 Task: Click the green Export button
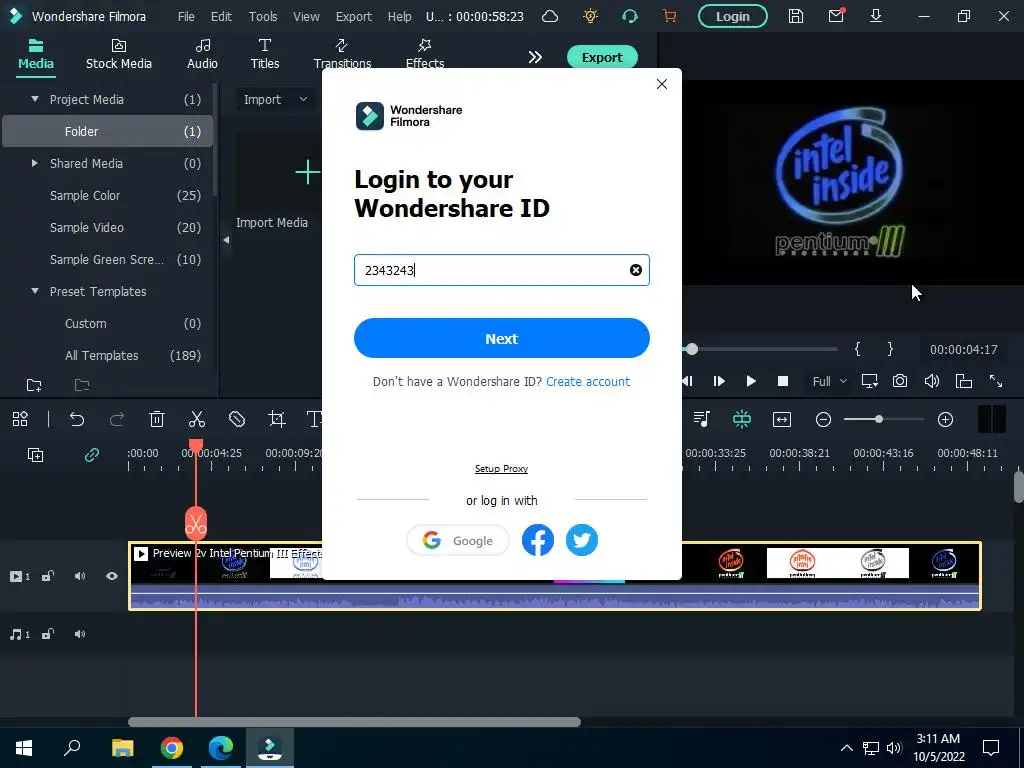coord(602,57)
